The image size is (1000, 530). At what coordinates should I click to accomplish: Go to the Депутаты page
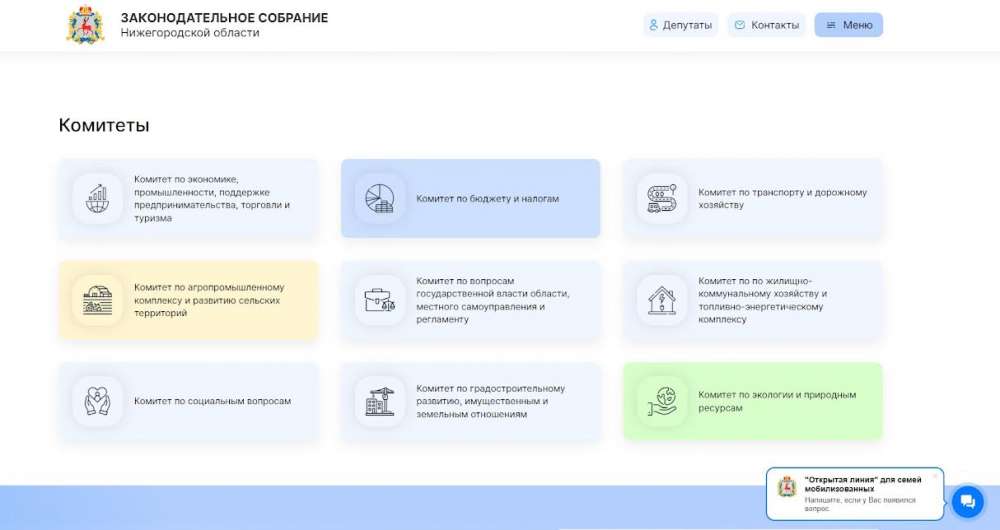[x=680, y=25]
